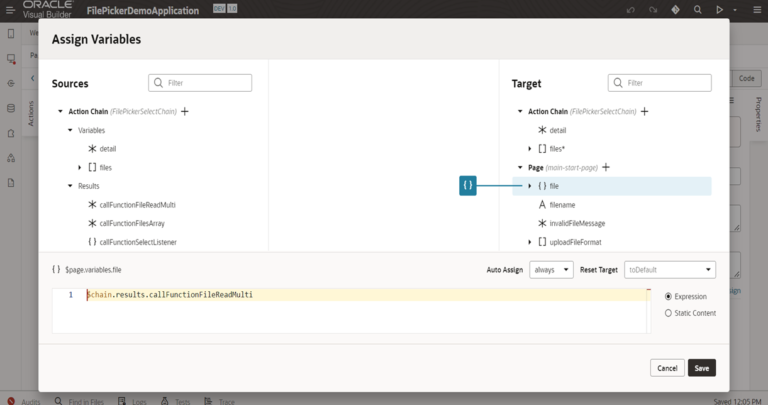
Task: Click the Cancel button
Action: click(x=667, y=368)
